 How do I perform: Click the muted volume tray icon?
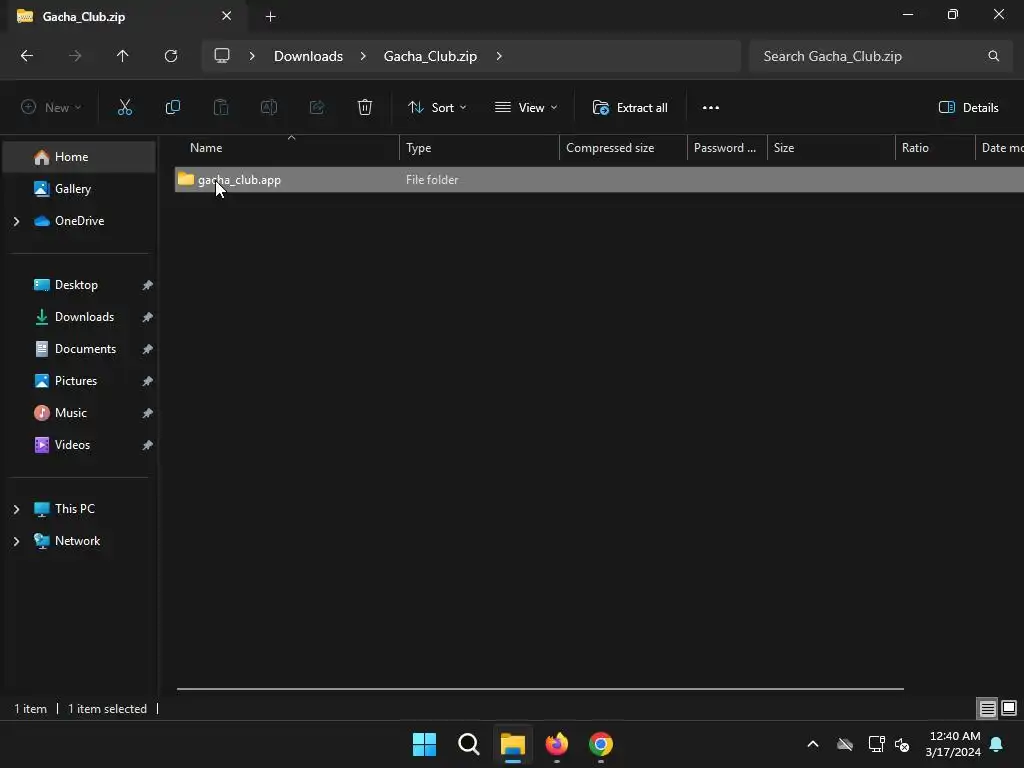(902, 744)
